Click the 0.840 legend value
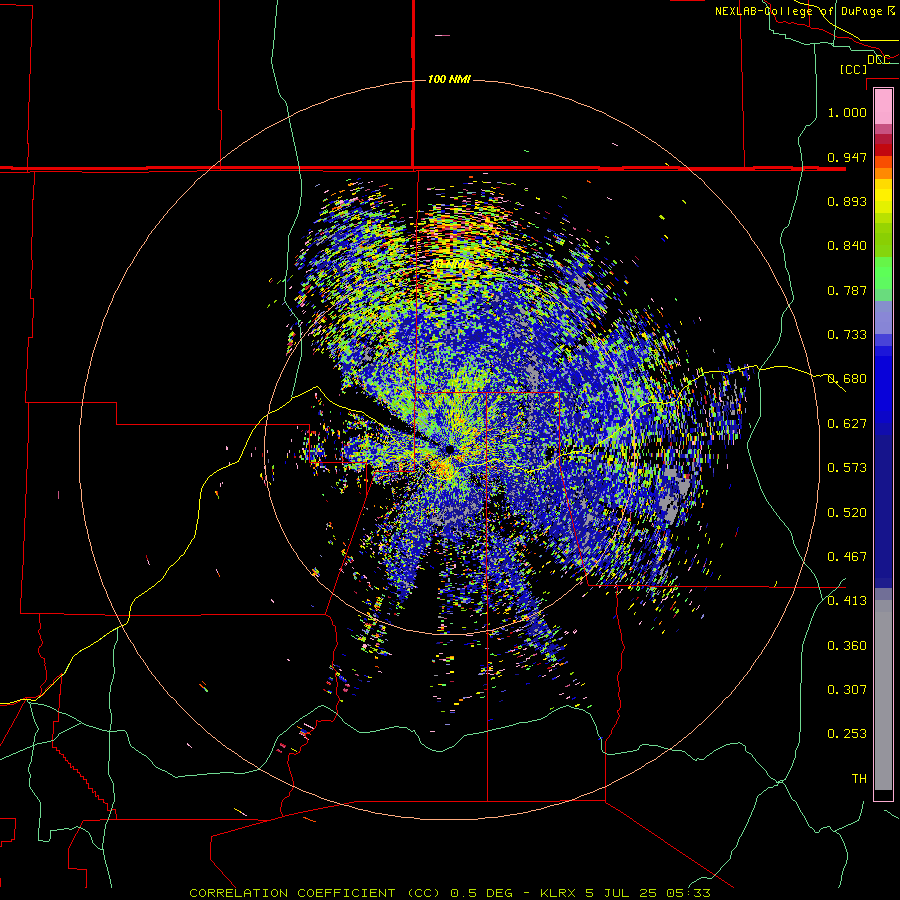The width and height of the screenshot is (900, 900). [x=847, y=246]
